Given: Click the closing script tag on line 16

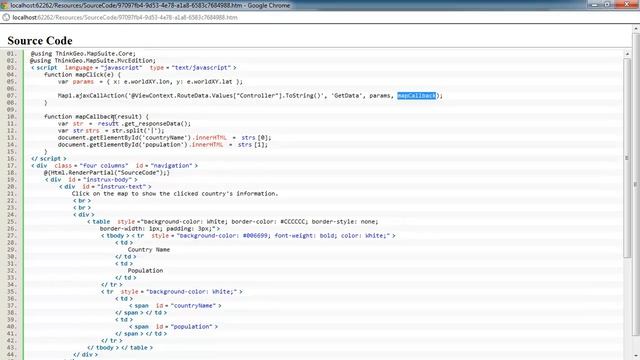Looking at the screenshot, I should pyautogui.click(x=49, y=158).
